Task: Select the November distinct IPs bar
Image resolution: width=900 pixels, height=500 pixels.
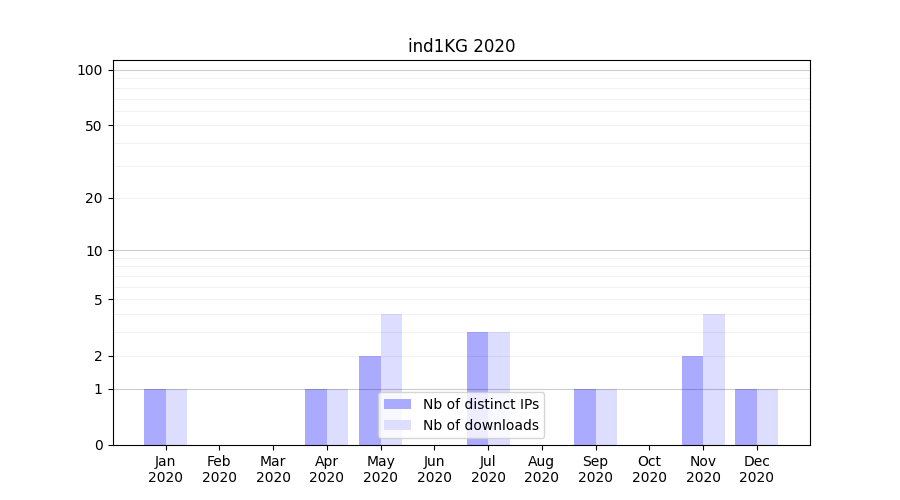Action: pyautogui.click(x=692, y=400)
